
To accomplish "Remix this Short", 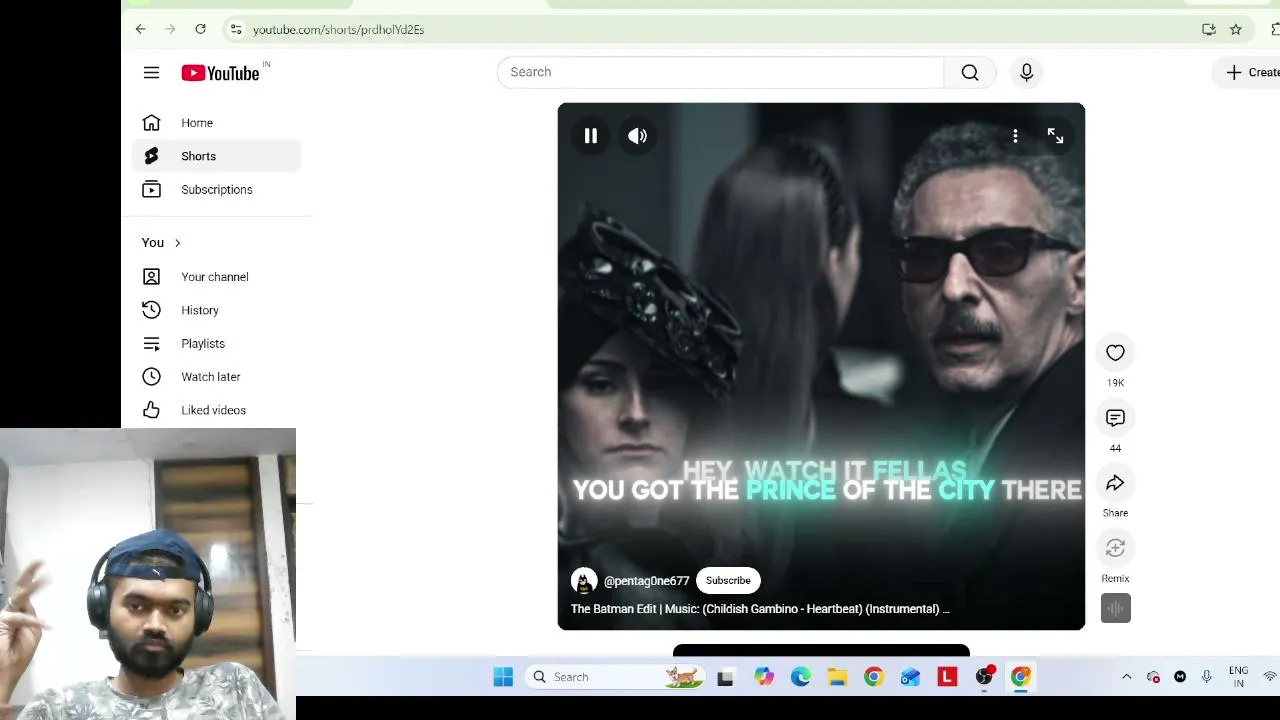I will pyautogui.click(x=1115, y=548).
